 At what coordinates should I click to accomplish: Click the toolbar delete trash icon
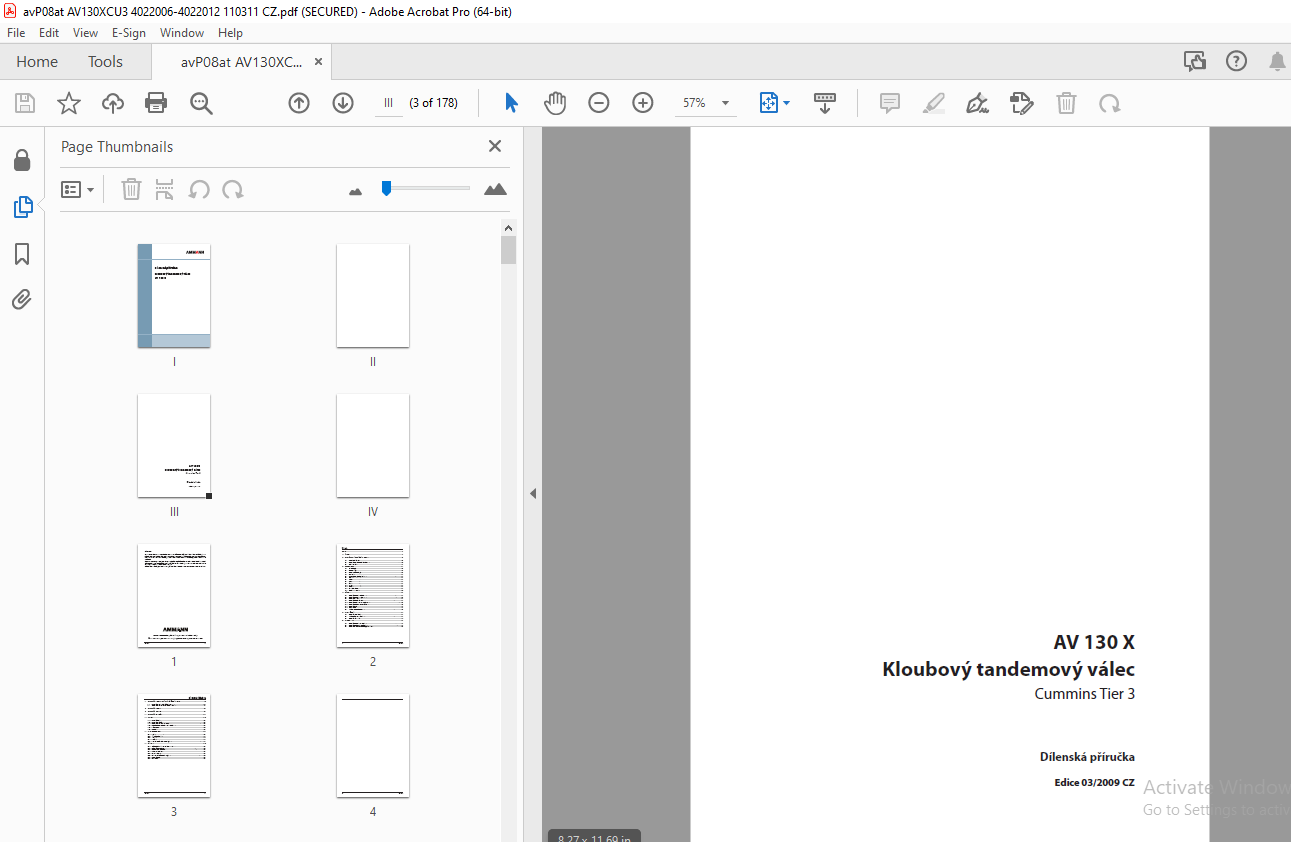[1067, 103]
